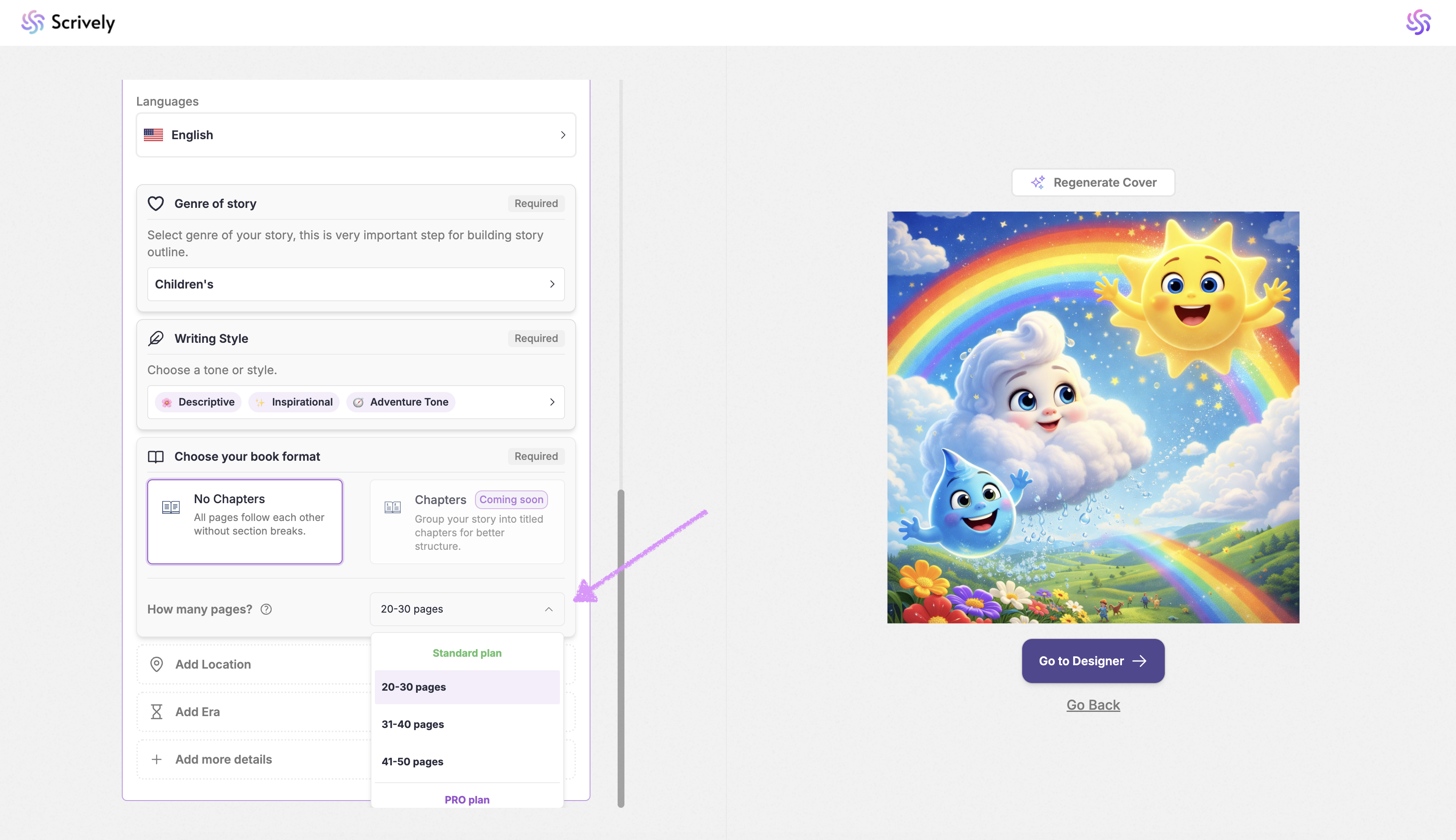1456x840 pixels.
Task: Select the Chapters book format option
Action: click(x=467, y=521)
